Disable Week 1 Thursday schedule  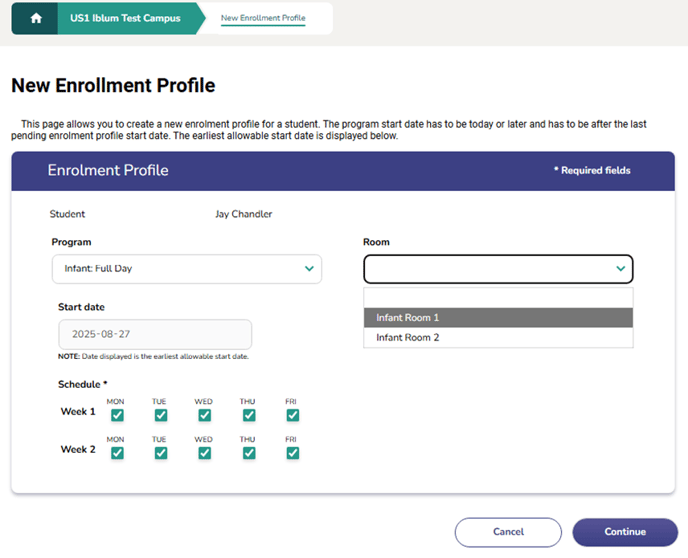click(x=249, y=415)
